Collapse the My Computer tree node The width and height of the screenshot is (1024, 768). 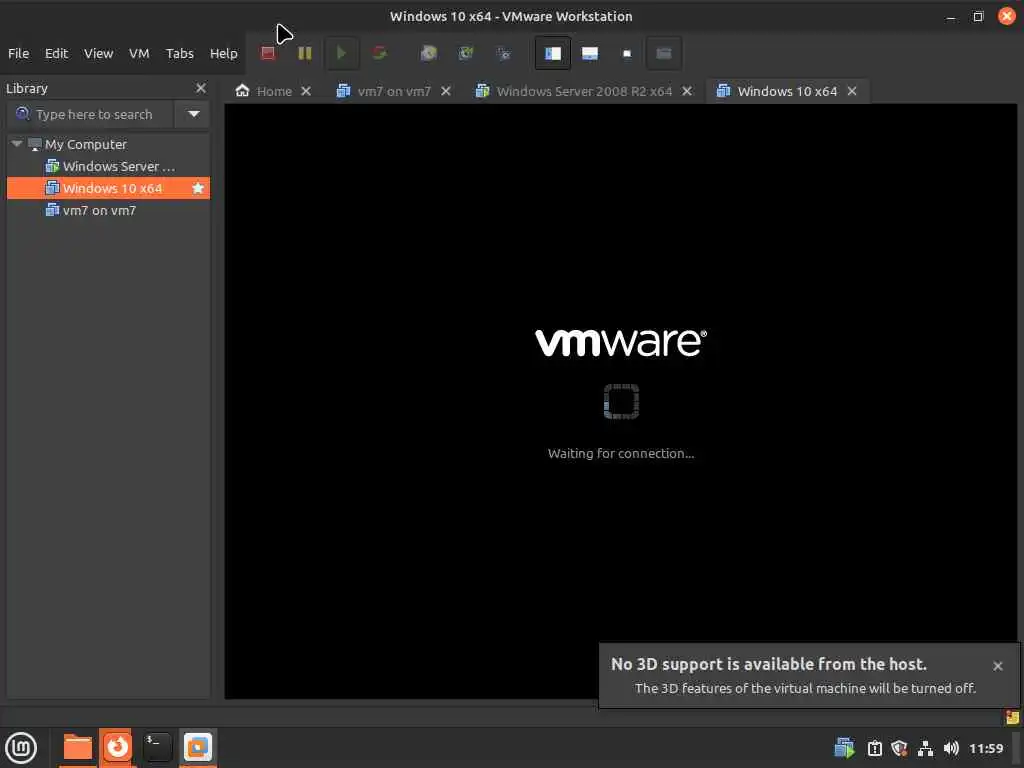(17, 144)
